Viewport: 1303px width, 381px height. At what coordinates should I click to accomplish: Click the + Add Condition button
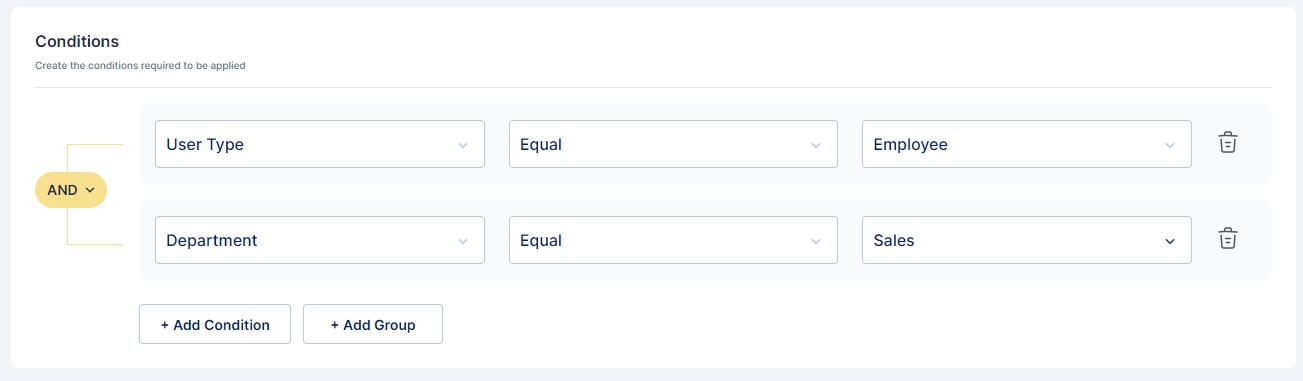215,324
